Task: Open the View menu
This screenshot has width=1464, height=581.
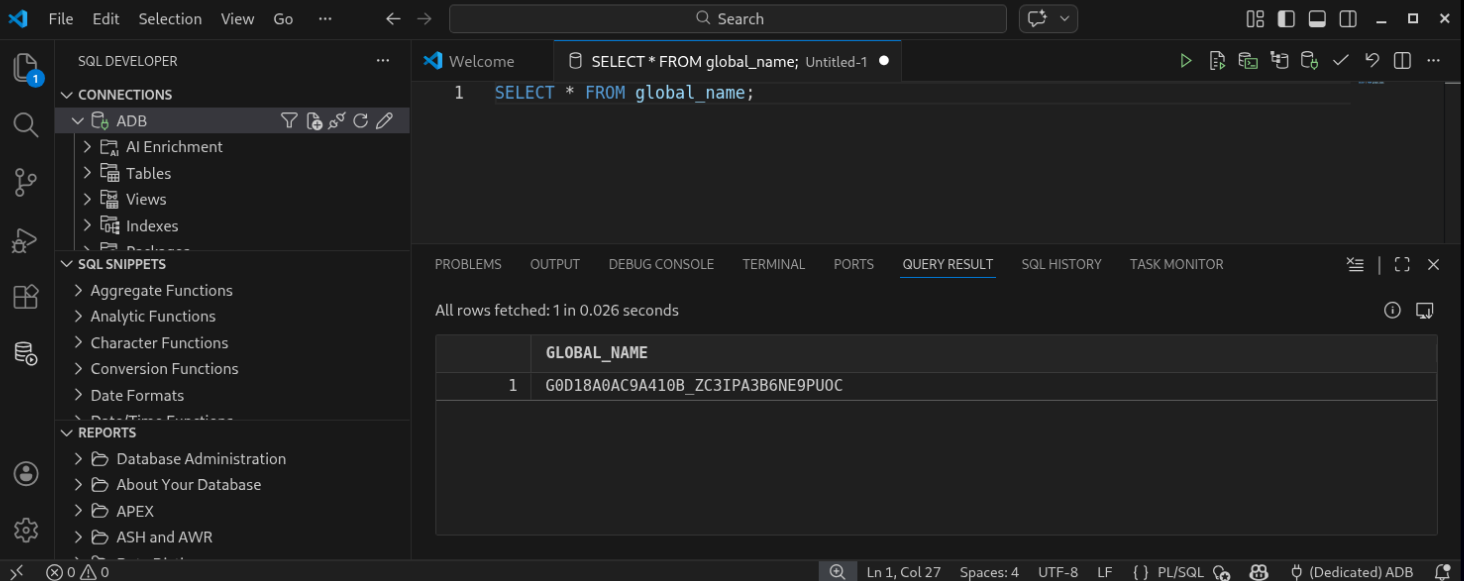Action: pos(237,18)
